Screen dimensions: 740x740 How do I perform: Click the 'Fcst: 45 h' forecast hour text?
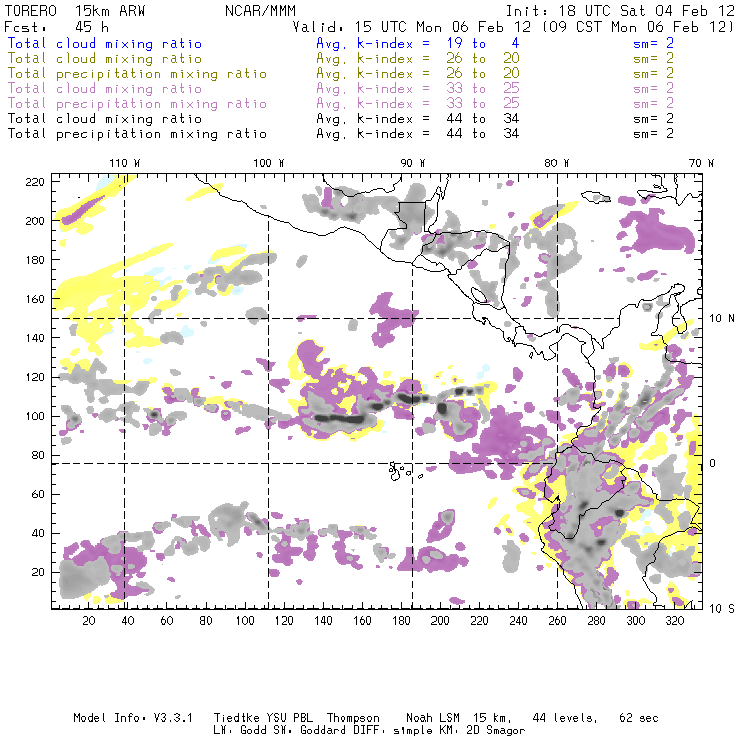click(x=57, y=27)
